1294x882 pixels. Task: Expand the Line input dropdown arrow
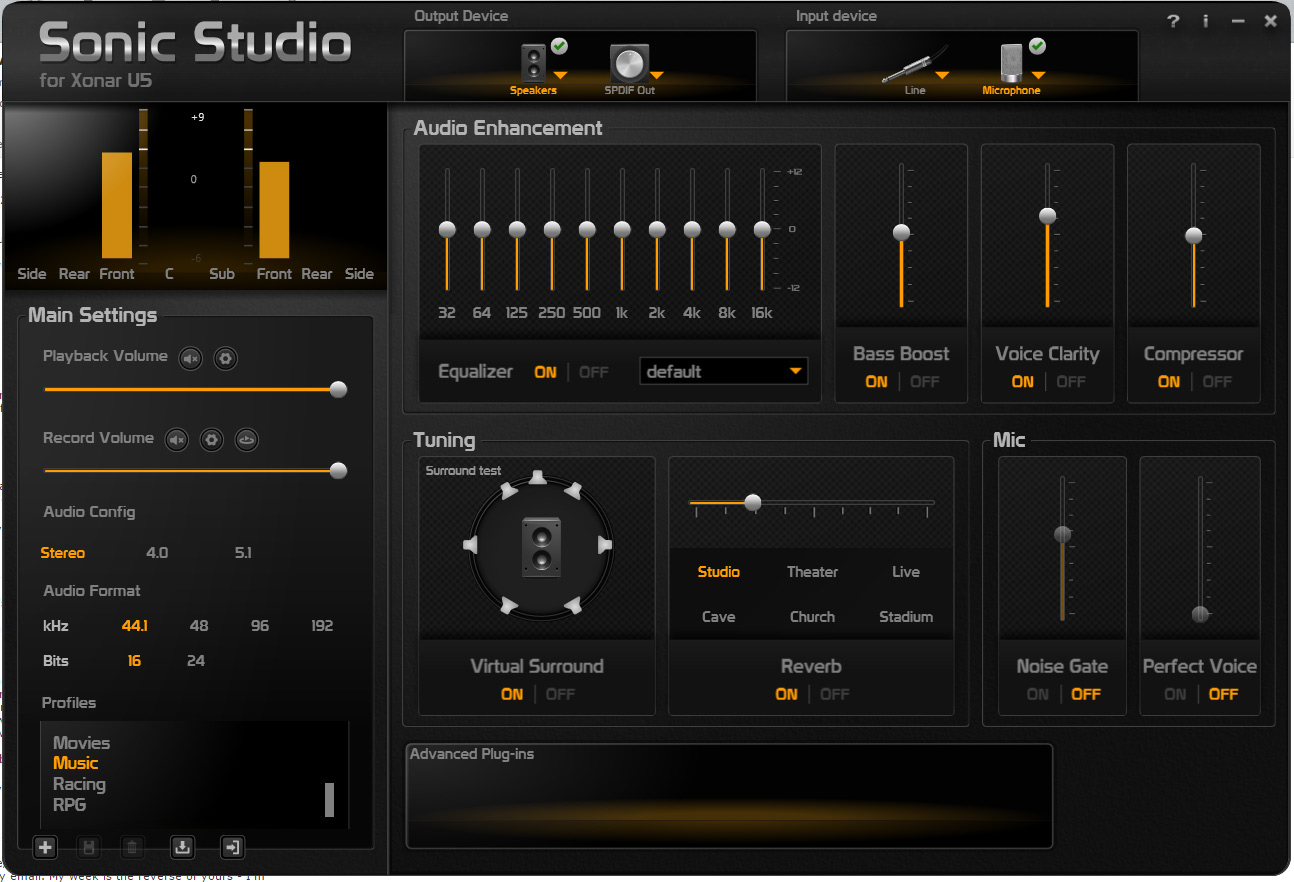[942, 75]
